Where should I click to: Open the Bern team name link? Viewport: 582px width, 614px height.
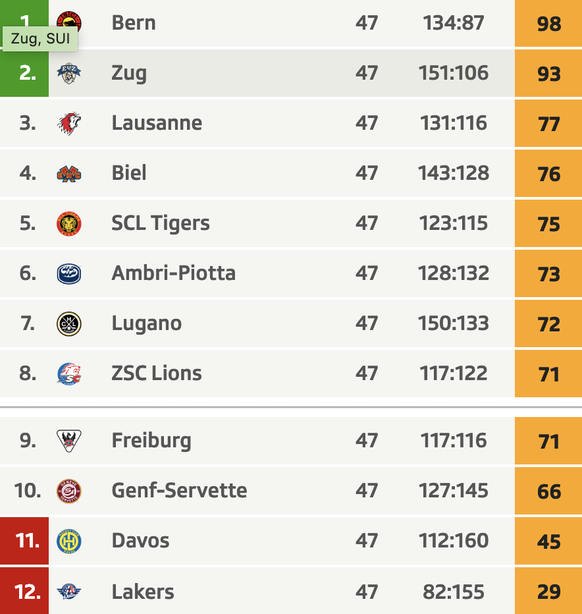[134, 23]
